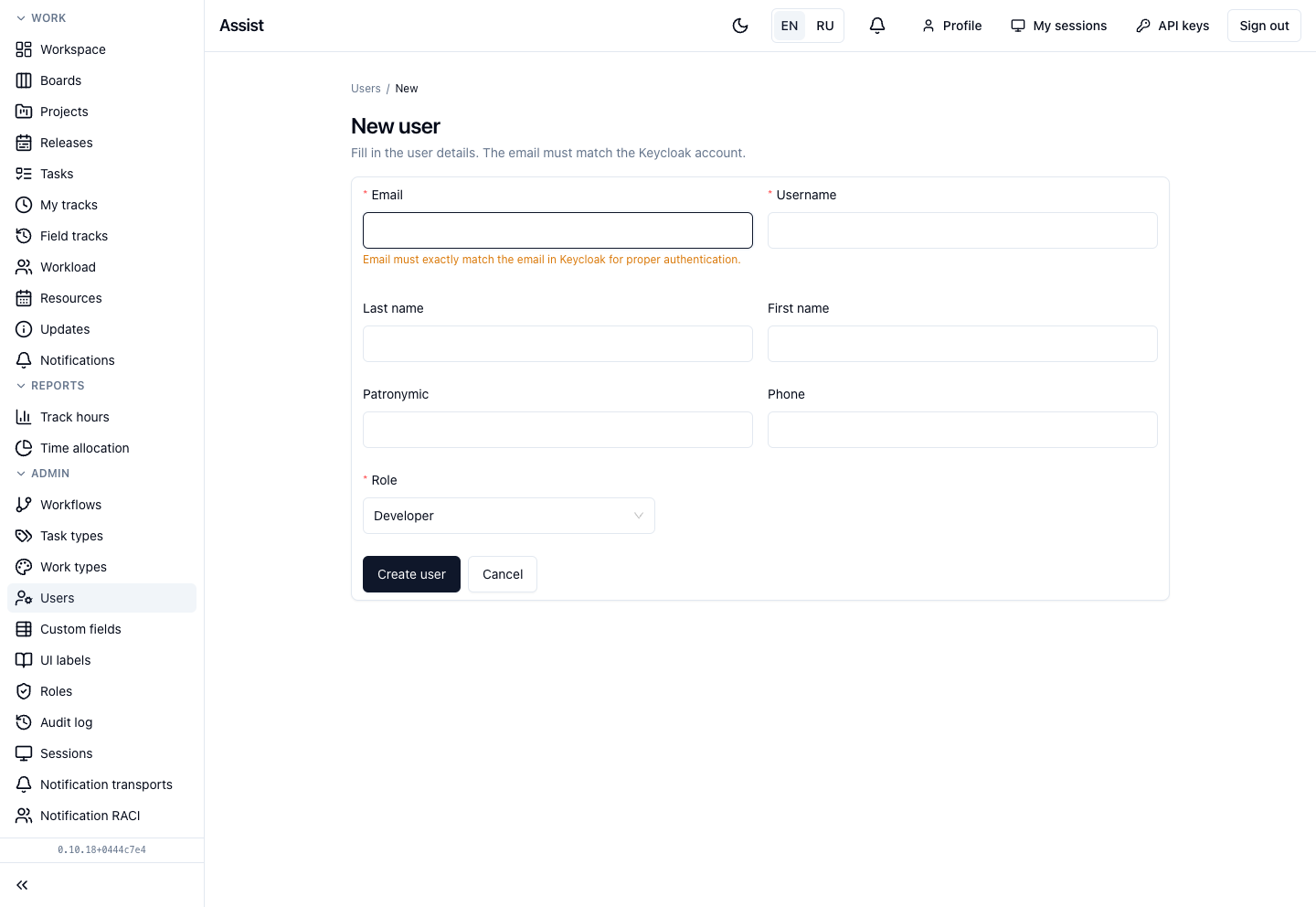Image resolution: width=1316 pixels, height=907 pixels.
Task: Open Custom fields admin page
Action: (101, 629)
